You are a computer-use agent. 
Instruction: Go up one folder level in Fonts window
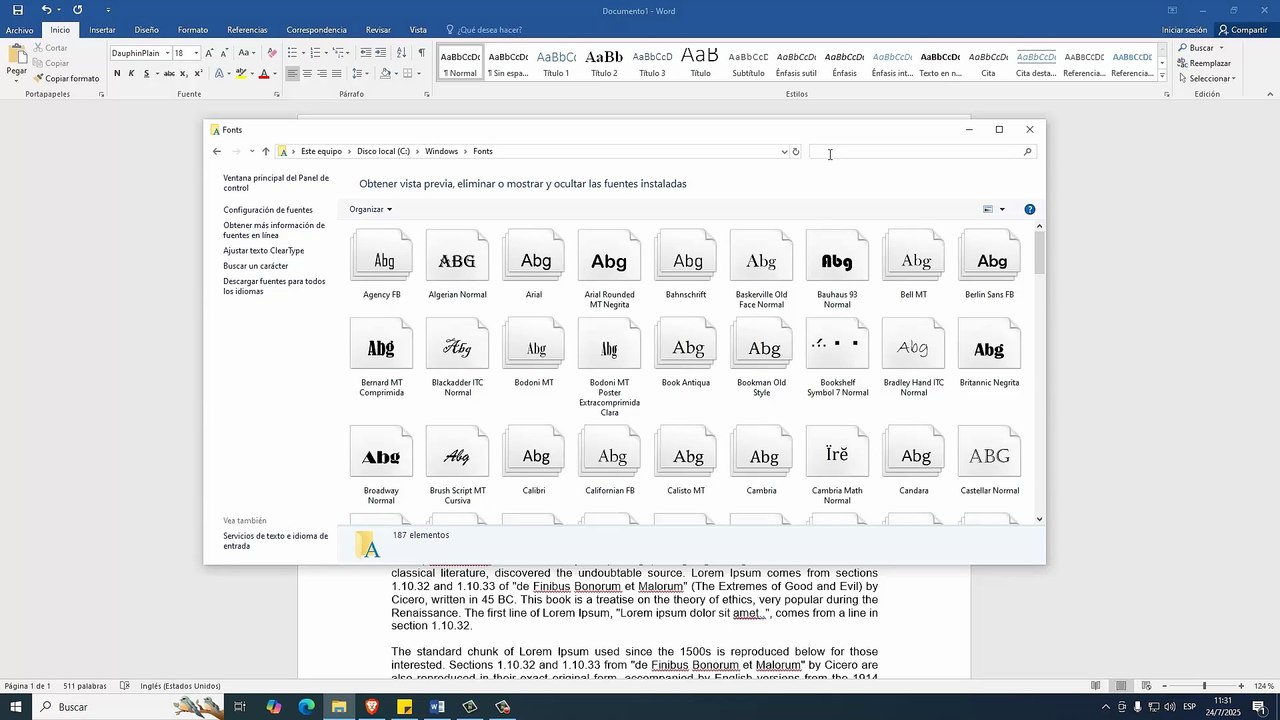pyautogui.click(x=266, y=151)
